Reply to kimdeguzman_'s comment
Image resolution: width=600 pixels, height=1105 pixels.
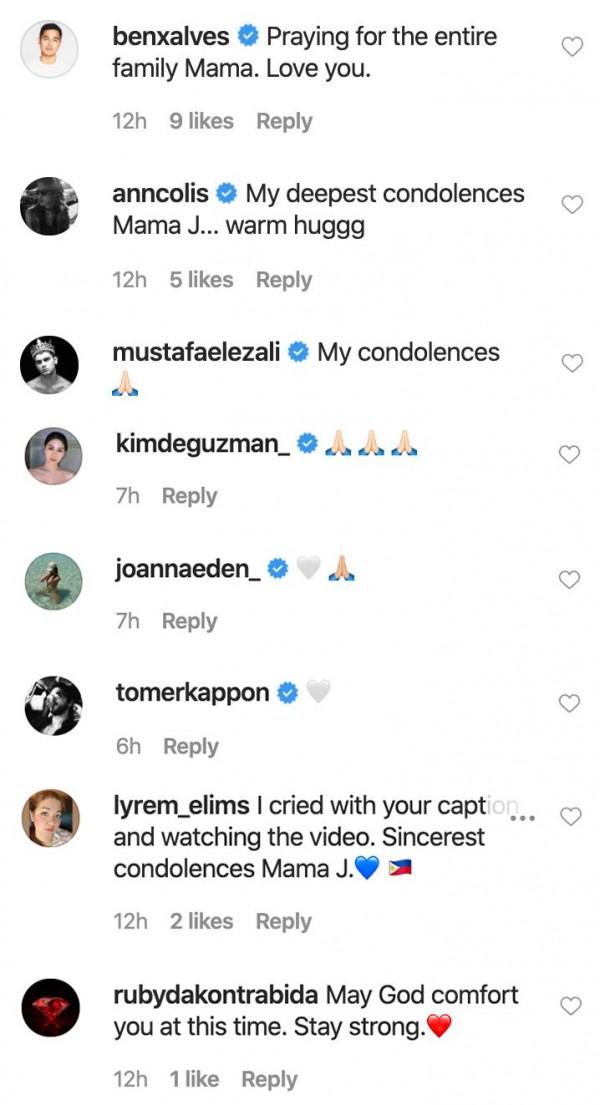coord(189,496)
